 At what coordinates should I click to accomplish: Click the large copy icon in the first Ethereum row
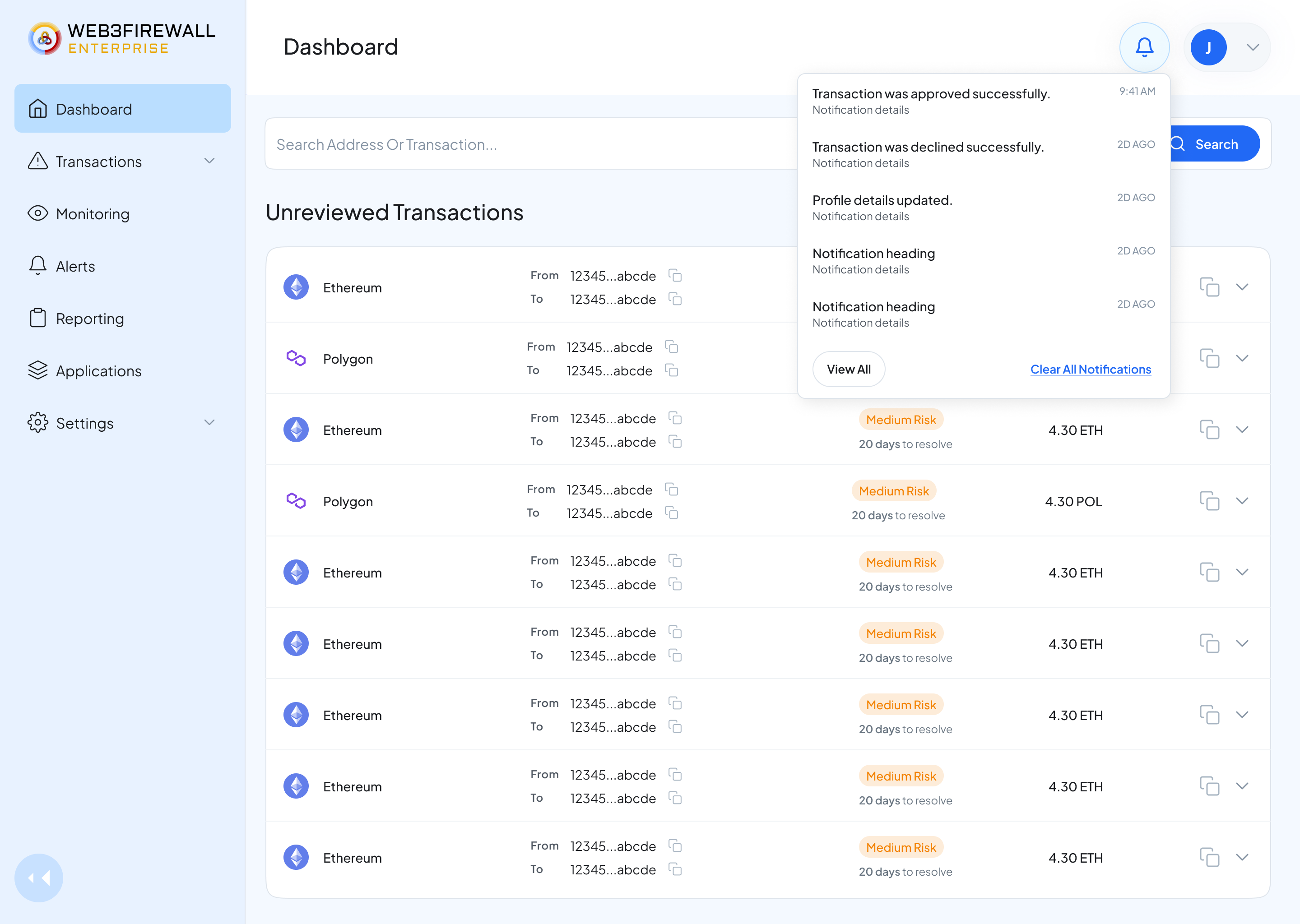pyautogui.click(x=1209, y=287)
